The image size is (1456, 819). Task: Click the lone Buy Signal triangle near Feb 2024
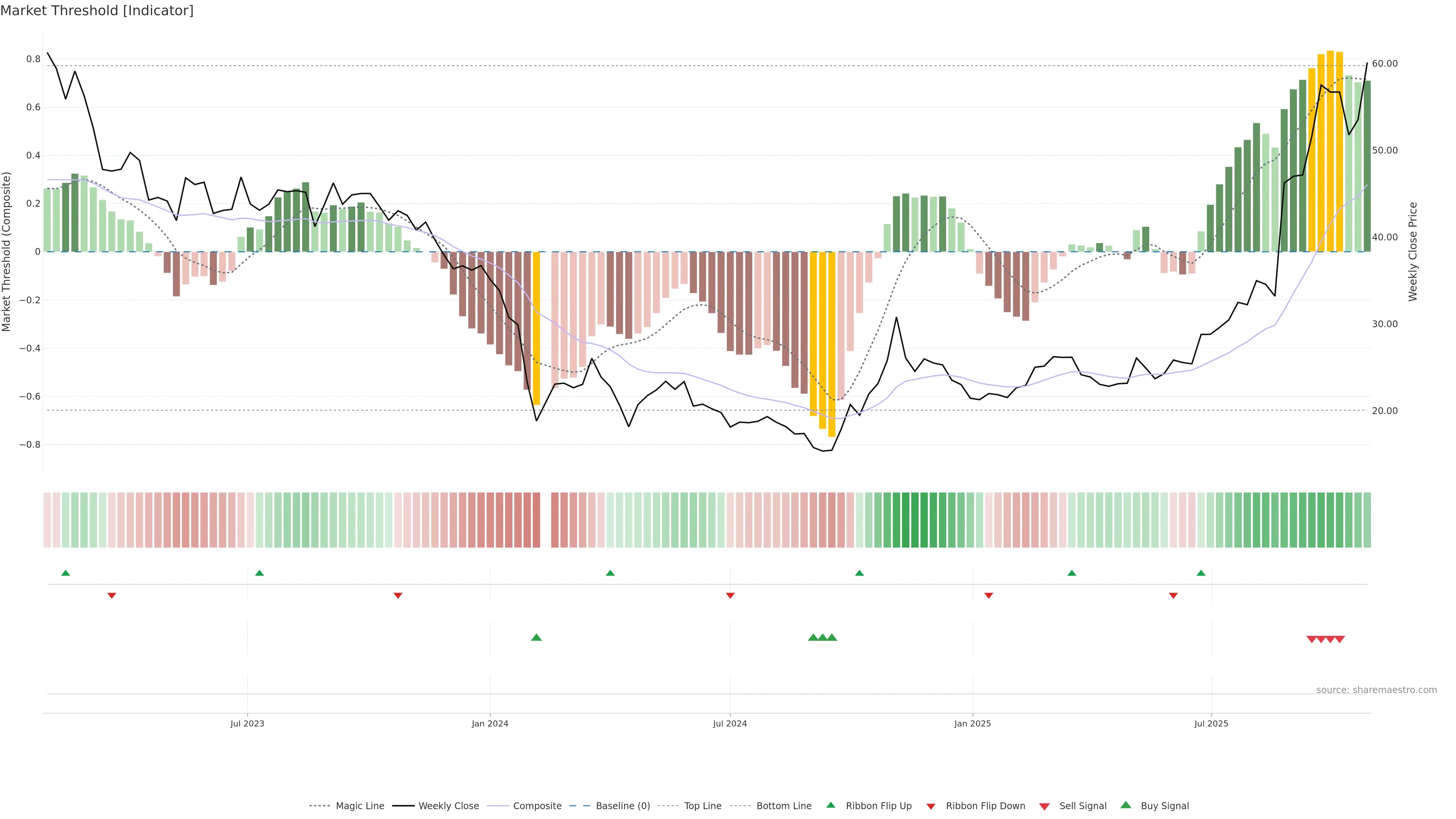tap(537, 637)
